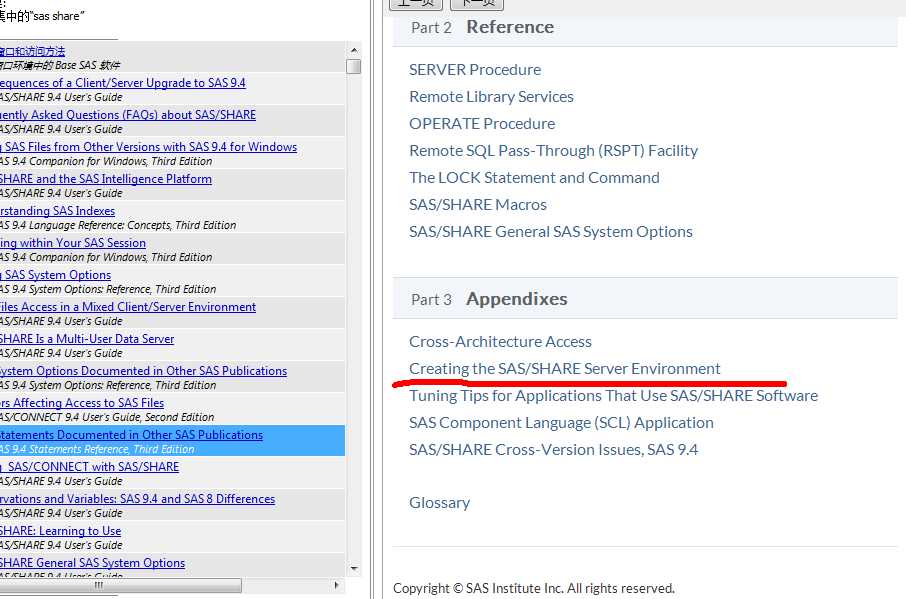
Task: Open 'System Options Documented in Other SAS Publications'
Action: pos(143,371)
